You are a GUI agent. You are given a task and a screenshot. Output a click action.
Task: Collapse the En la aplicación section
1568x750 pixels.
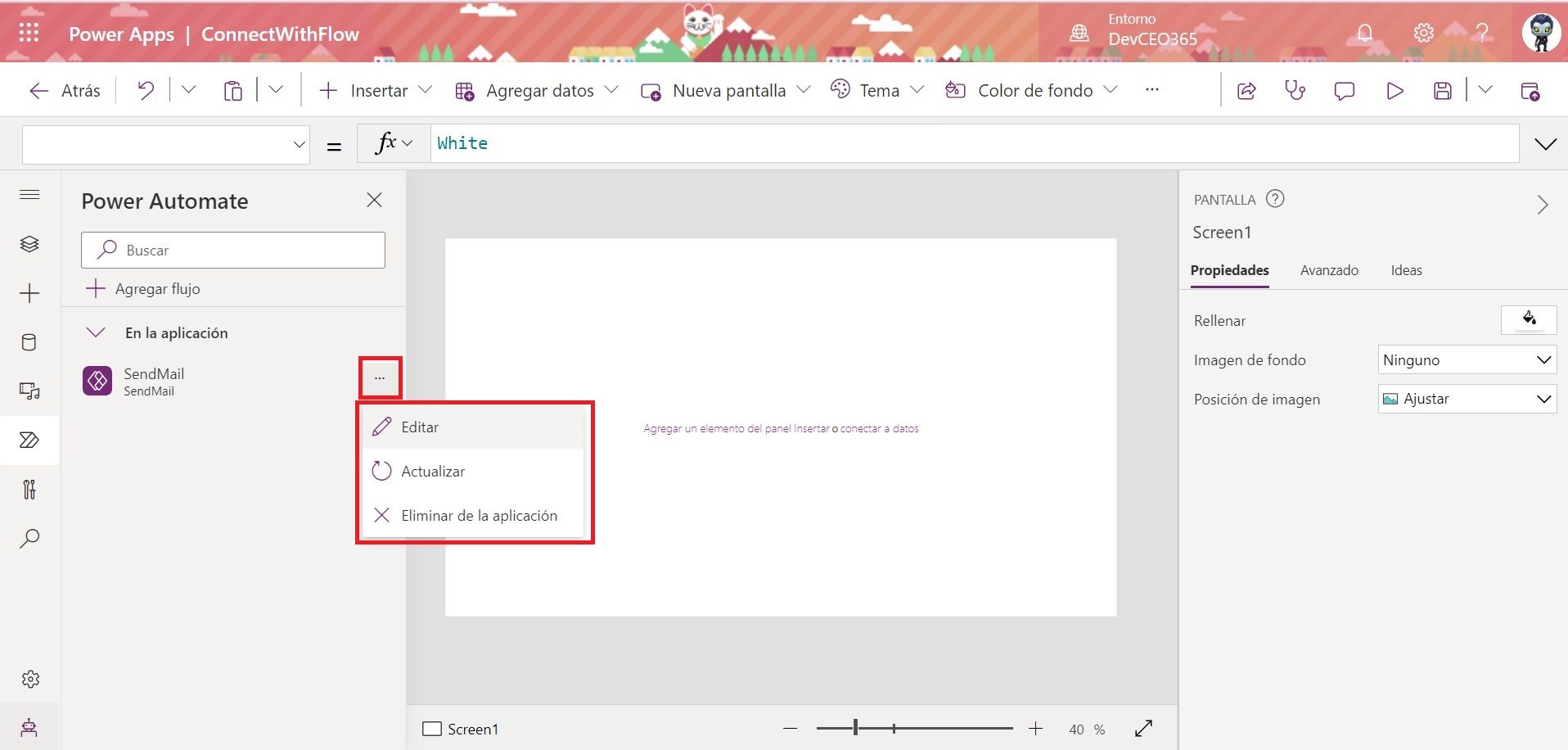(x=96, y=332)
